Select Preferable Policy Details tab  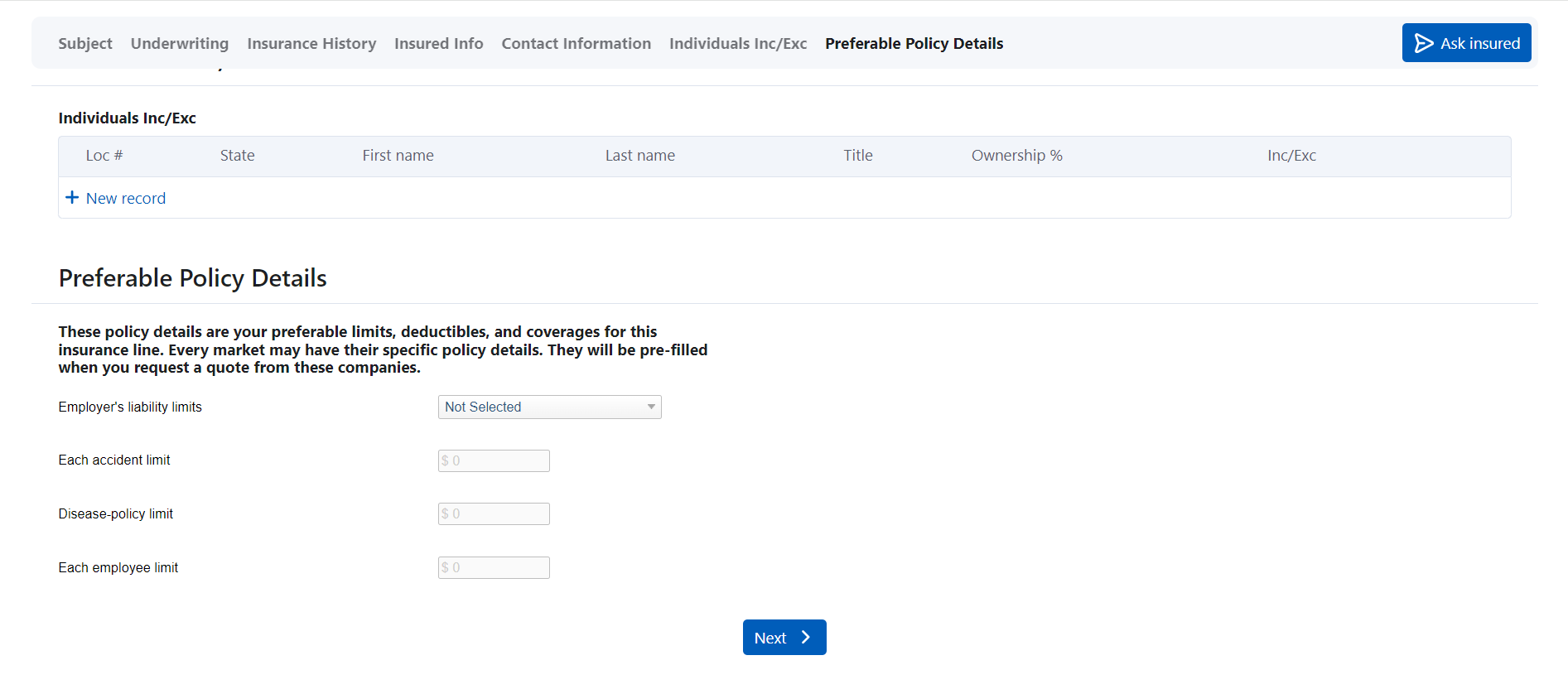click(914, 44)
